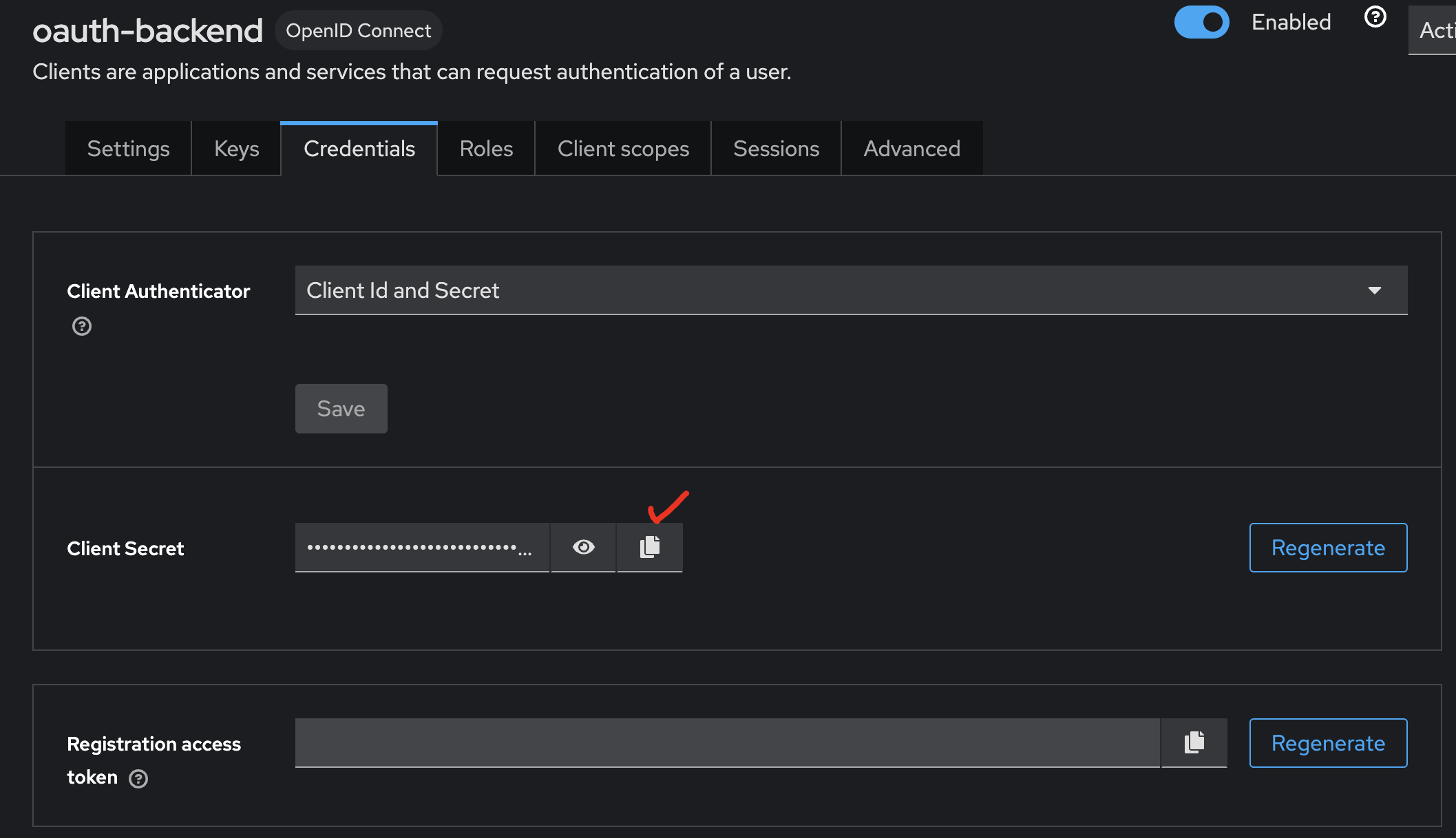Toggle the Enabled switch off
Screen dimensions: 1456x838
1201,22
